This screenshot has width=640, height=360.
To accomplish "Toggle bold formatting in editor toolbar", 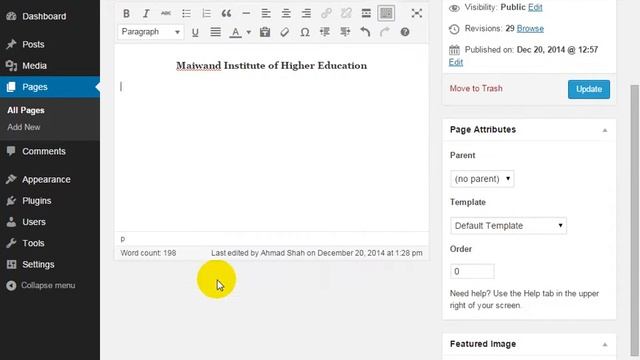I will click(x=126, y=13).
